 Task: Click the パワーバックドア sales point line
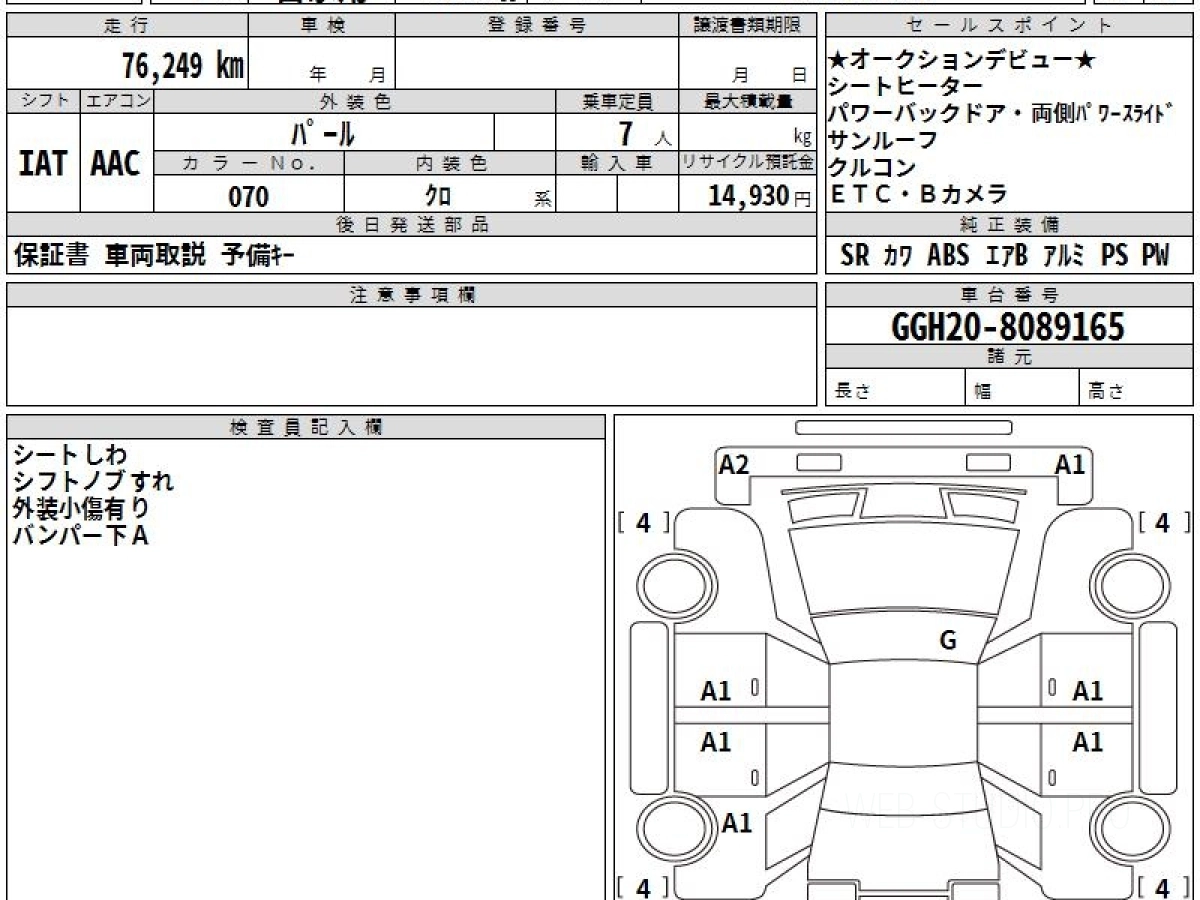coord(999,113)
